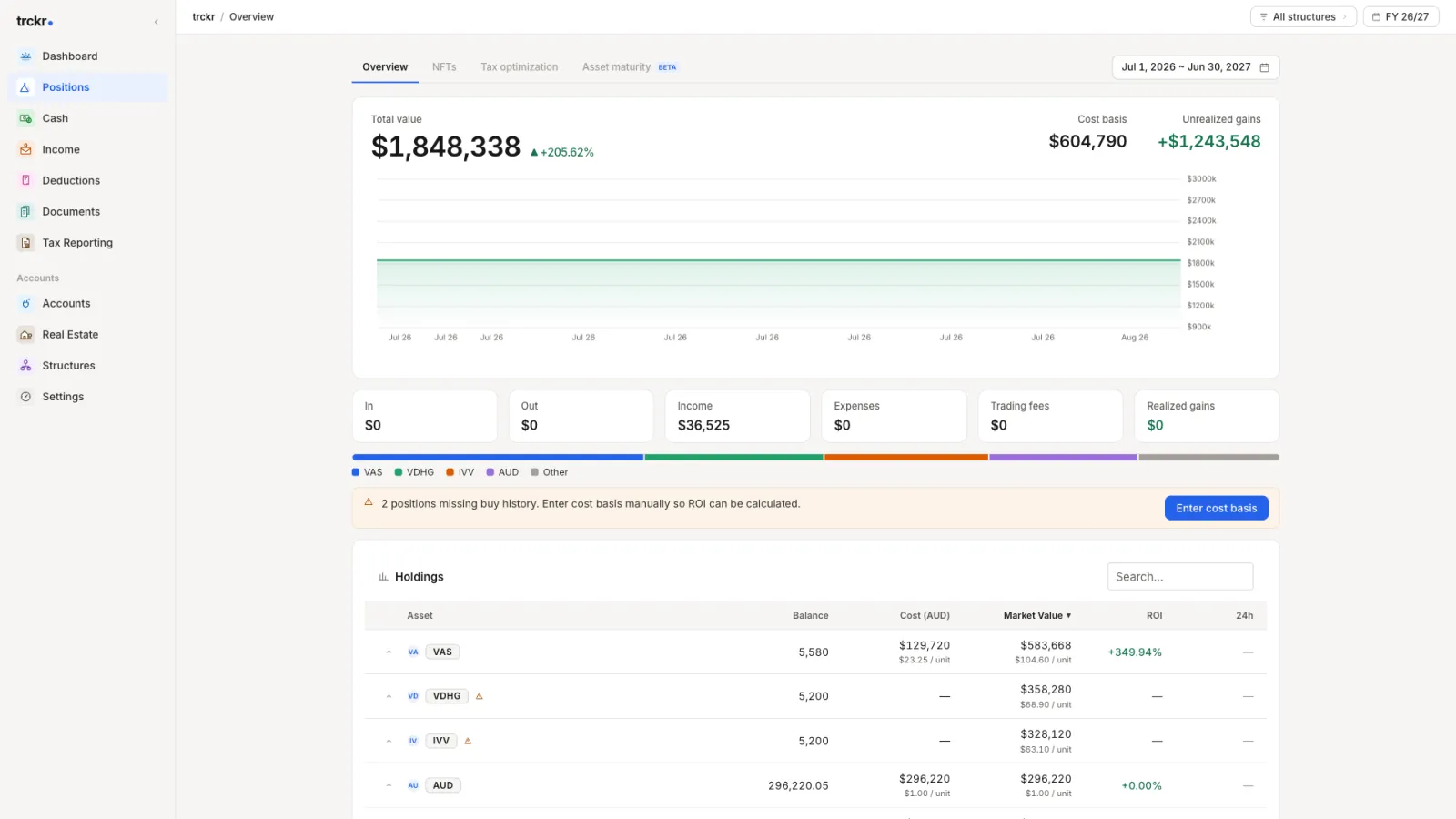Click the VA asset badge icon
Image resolution: width=1456 pixels, height=819 pixels.
[x=413, y=652]
